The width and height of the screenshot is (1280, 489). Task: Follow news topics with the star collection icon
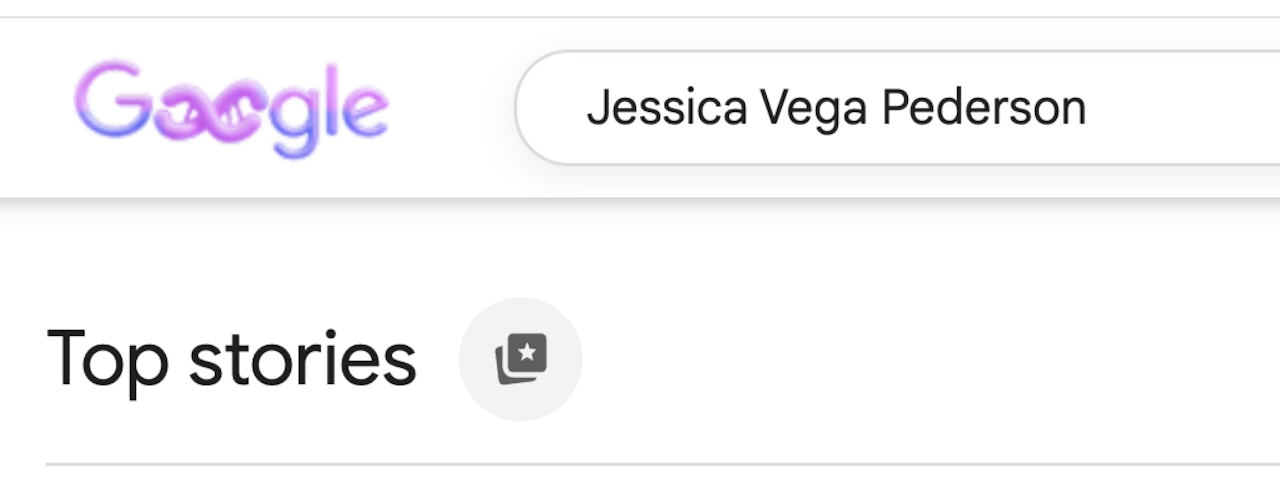coord(520,358)
